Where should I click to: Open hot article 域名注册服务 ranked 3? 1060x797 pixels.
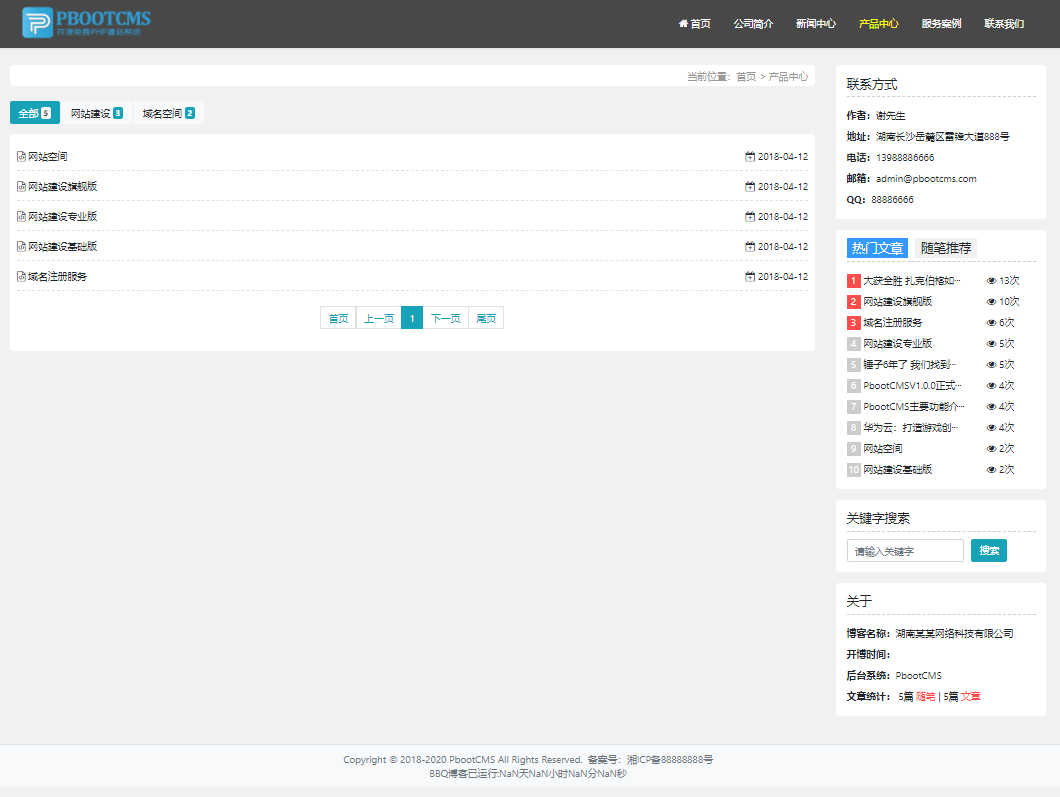pyautogui.click(x=892, y=322)
